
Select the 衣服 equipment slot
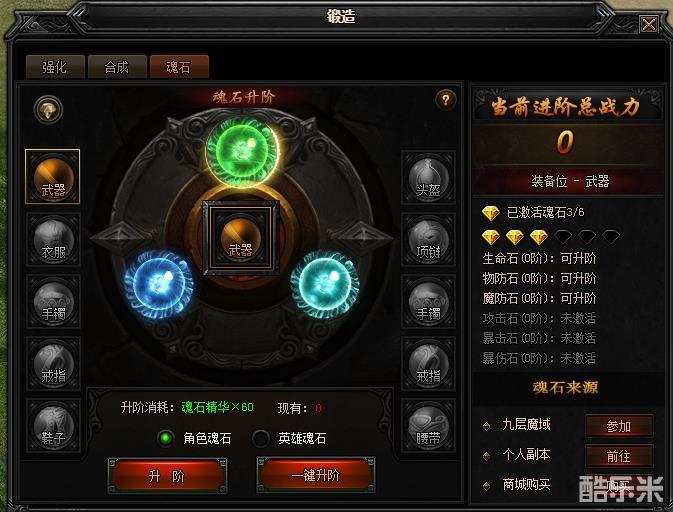pos(53,239)
